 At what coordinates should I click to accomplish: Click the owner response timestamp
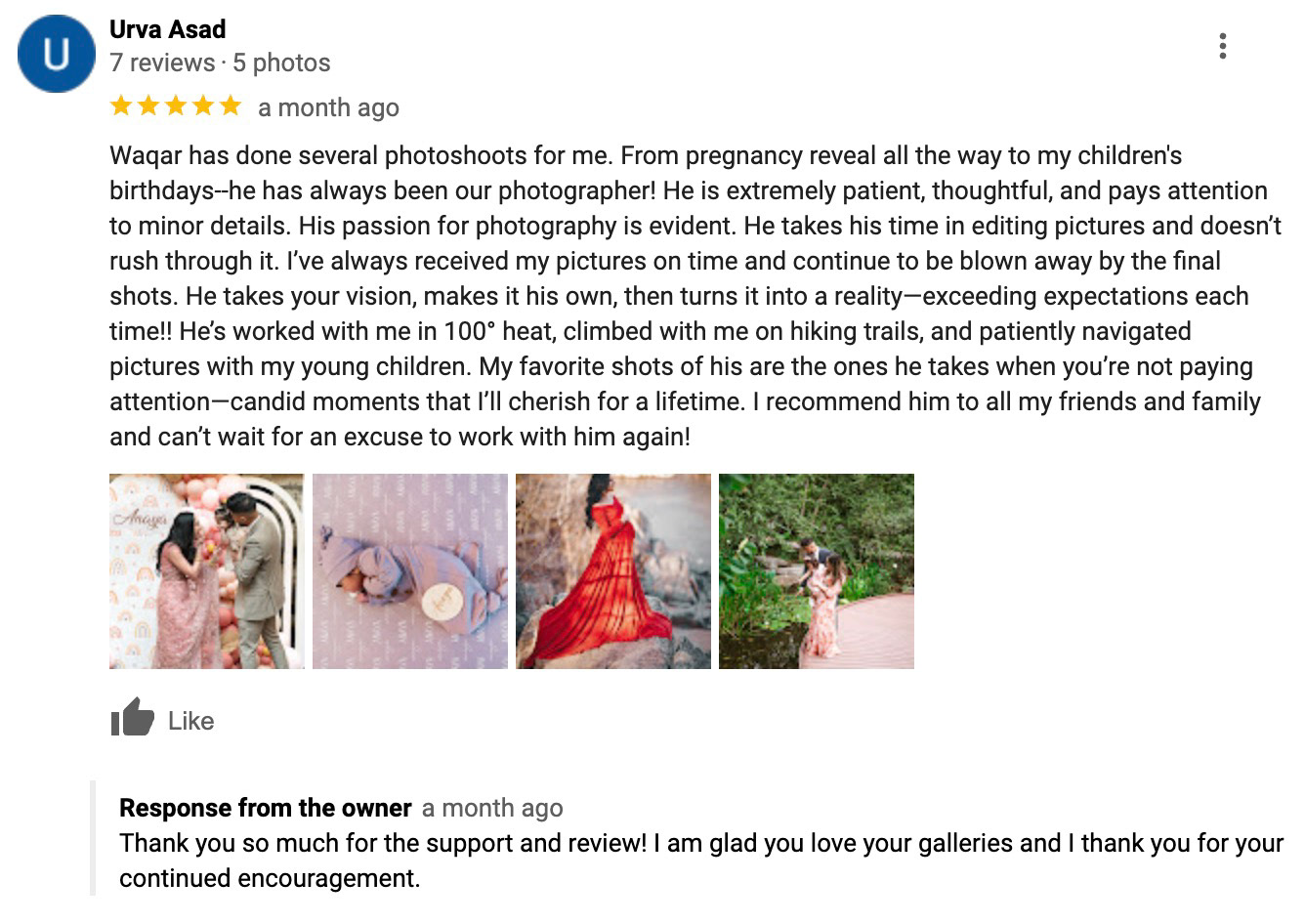pyautogui.click(x=492, y=808)
